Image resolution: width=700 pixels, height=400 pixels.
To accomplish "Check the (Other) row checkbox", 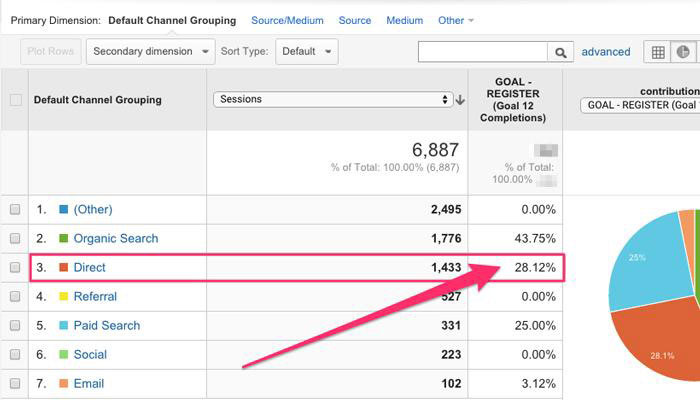I will 15,209.
